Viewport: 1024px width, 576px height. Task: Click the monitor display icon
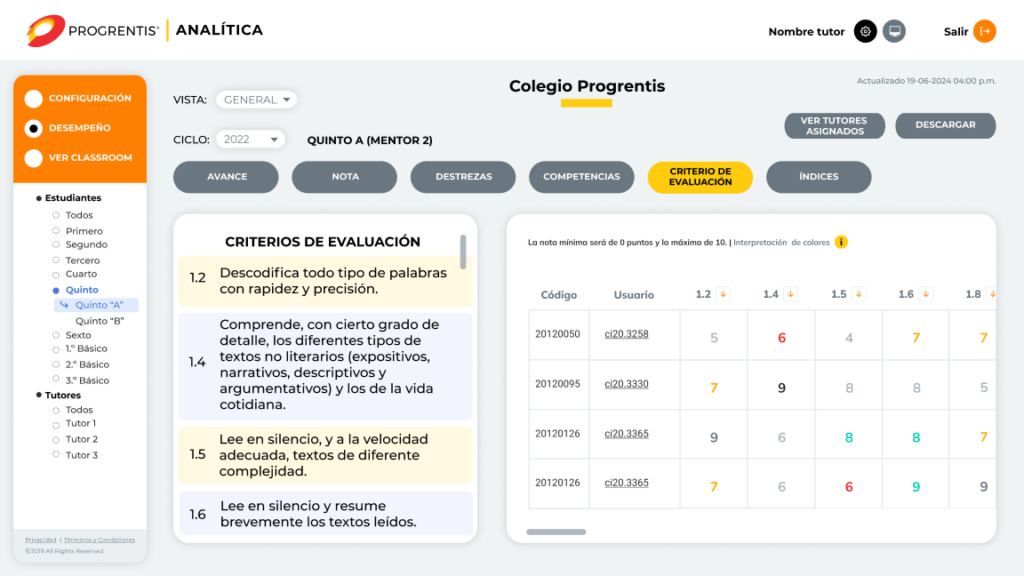point(895,32)
